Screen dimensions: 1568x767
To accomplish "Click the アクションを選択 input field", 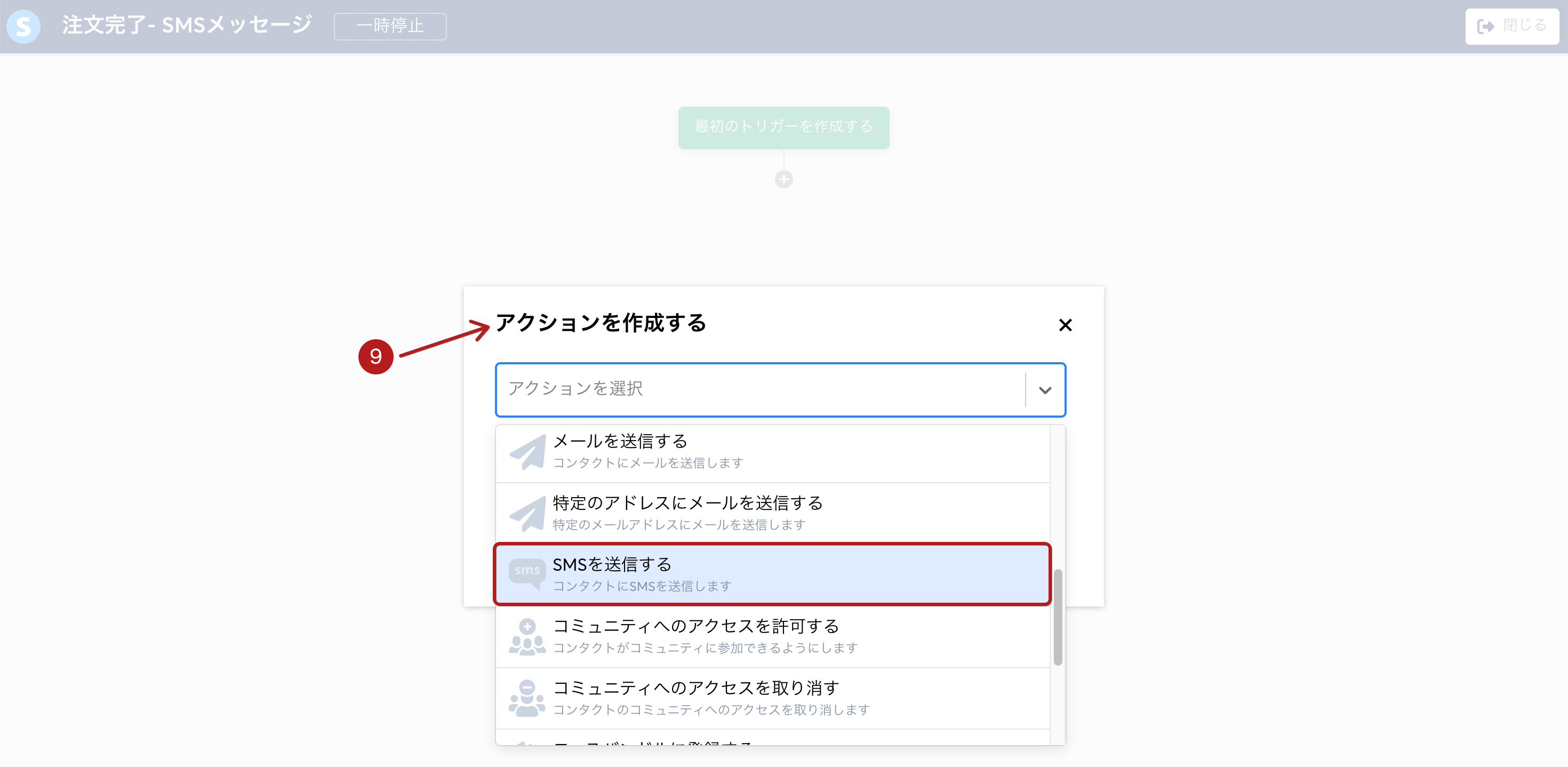I will click(x=760, y=389).
